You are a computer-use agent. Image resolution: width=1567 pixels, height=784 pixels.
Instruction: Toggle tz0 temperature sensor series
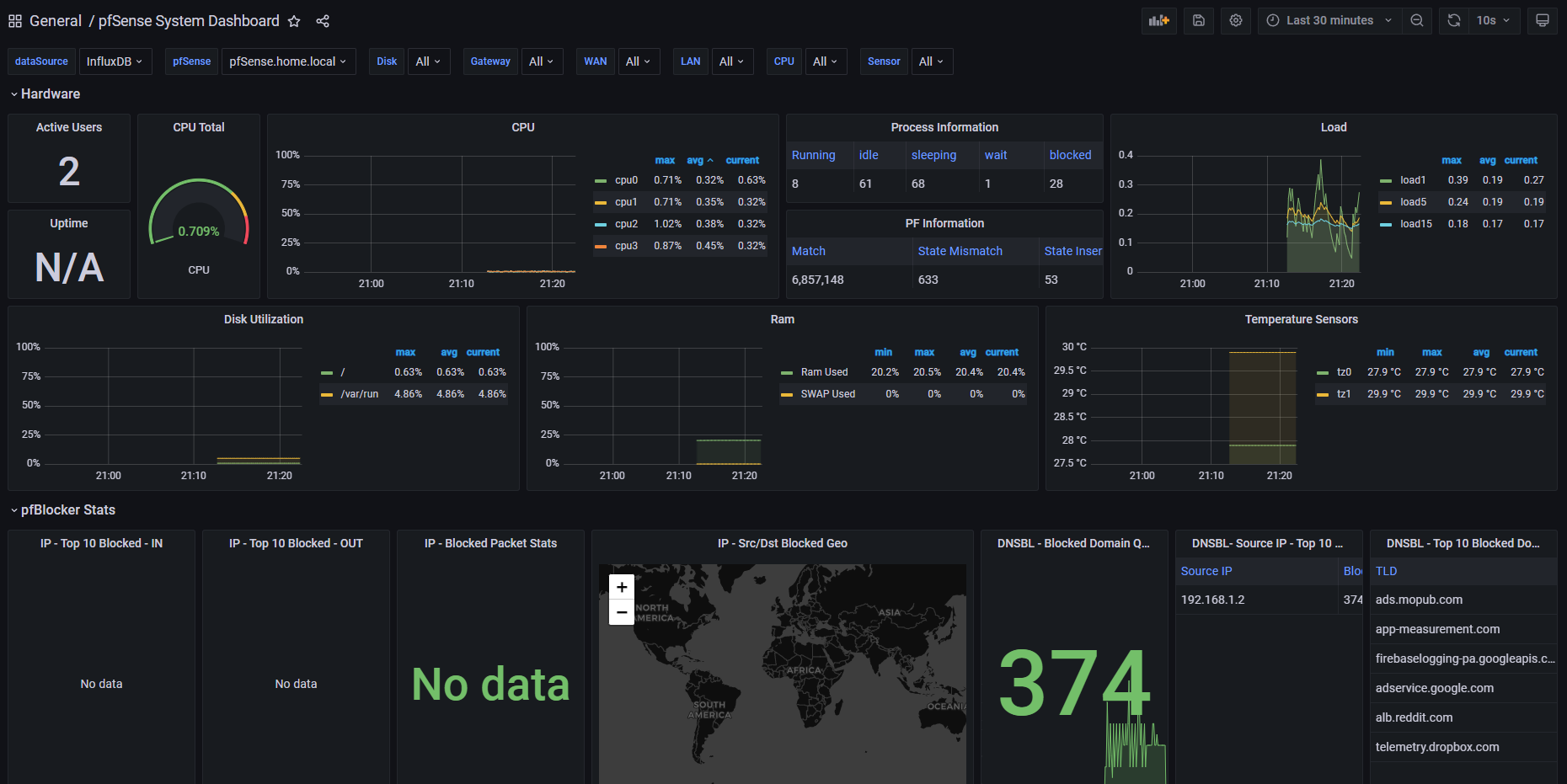pos(1344,372)
